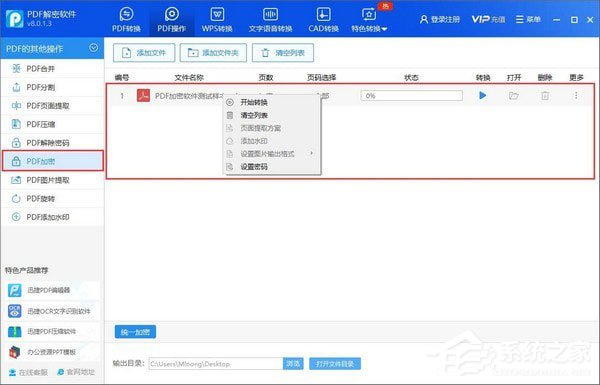
Task: Select PDF压缩 in the sidebar
Action: [x=52, y=124]
